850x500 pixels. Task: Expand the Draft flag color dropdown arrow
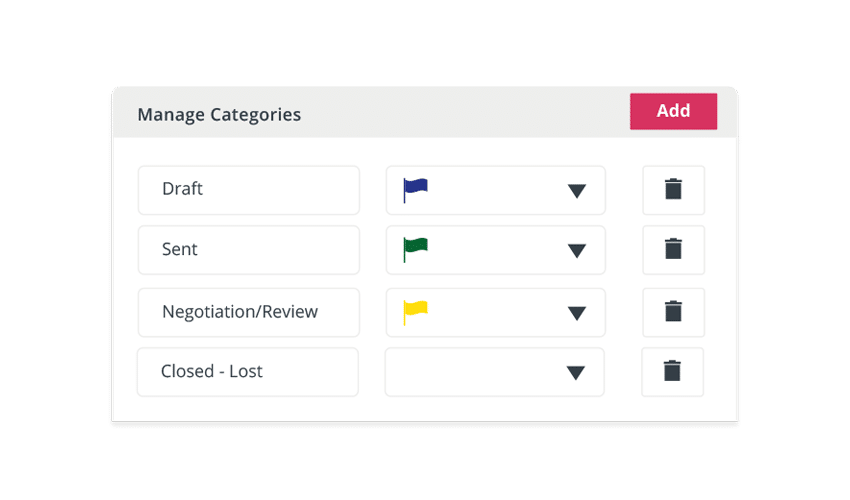click(576, 190)
